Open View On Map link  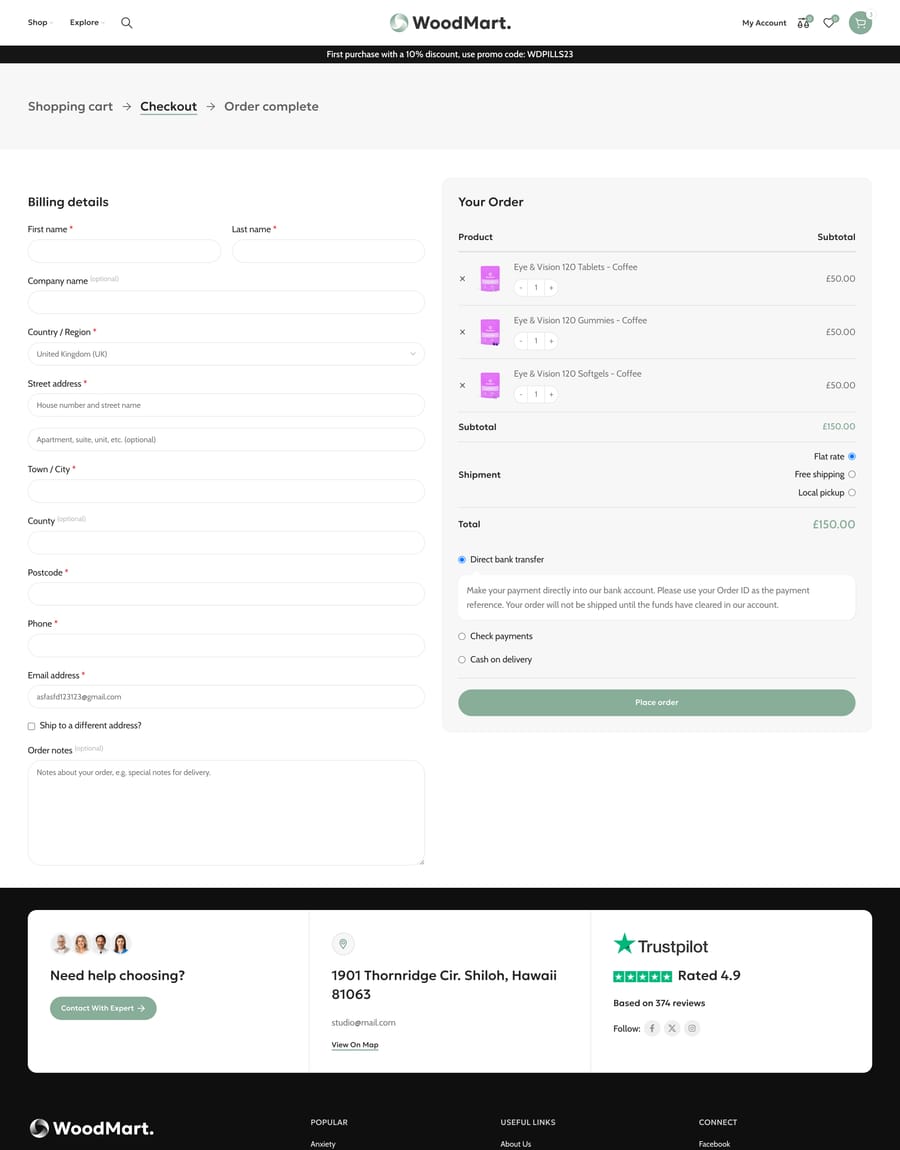pyautogui.click(x=355, y=1045)
